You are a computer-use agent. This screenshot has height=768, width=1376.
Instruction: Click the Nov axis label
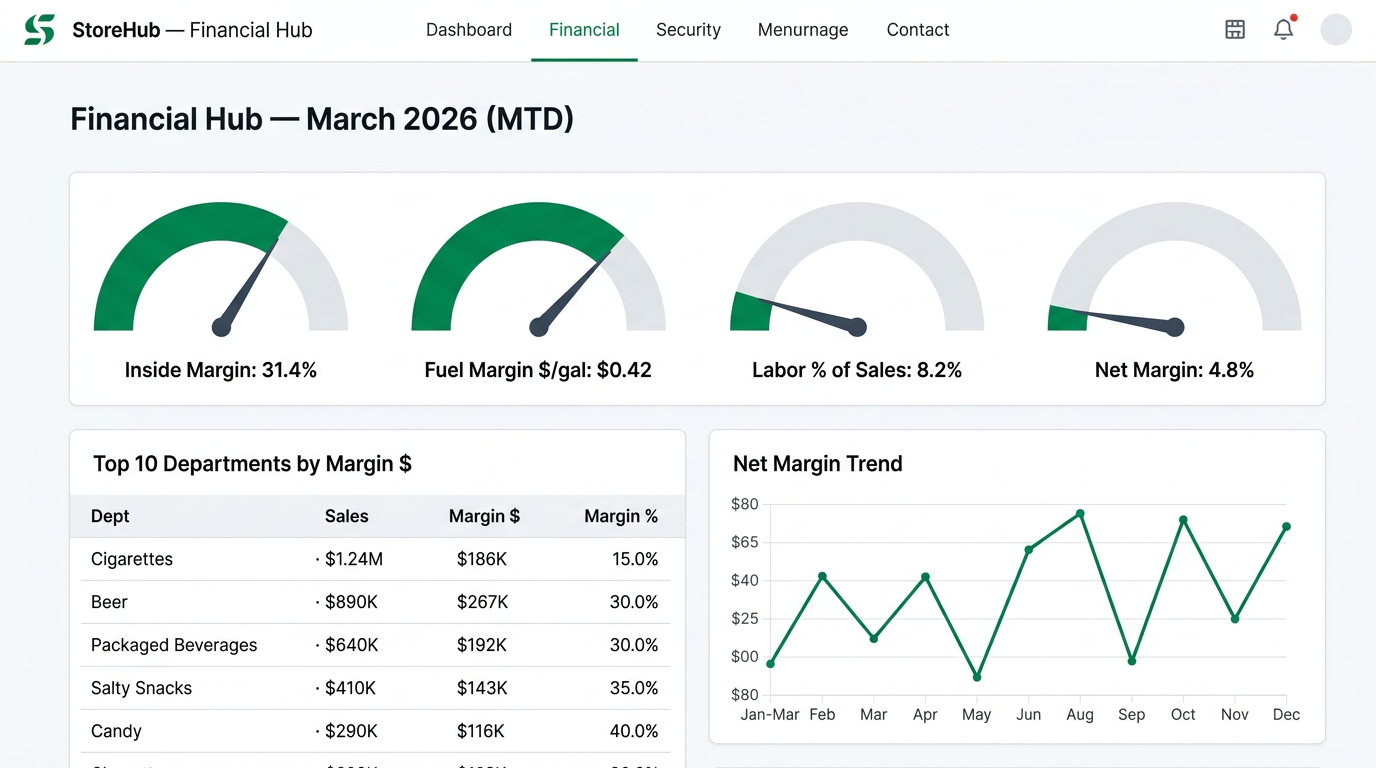click(x=1235, y=715)
